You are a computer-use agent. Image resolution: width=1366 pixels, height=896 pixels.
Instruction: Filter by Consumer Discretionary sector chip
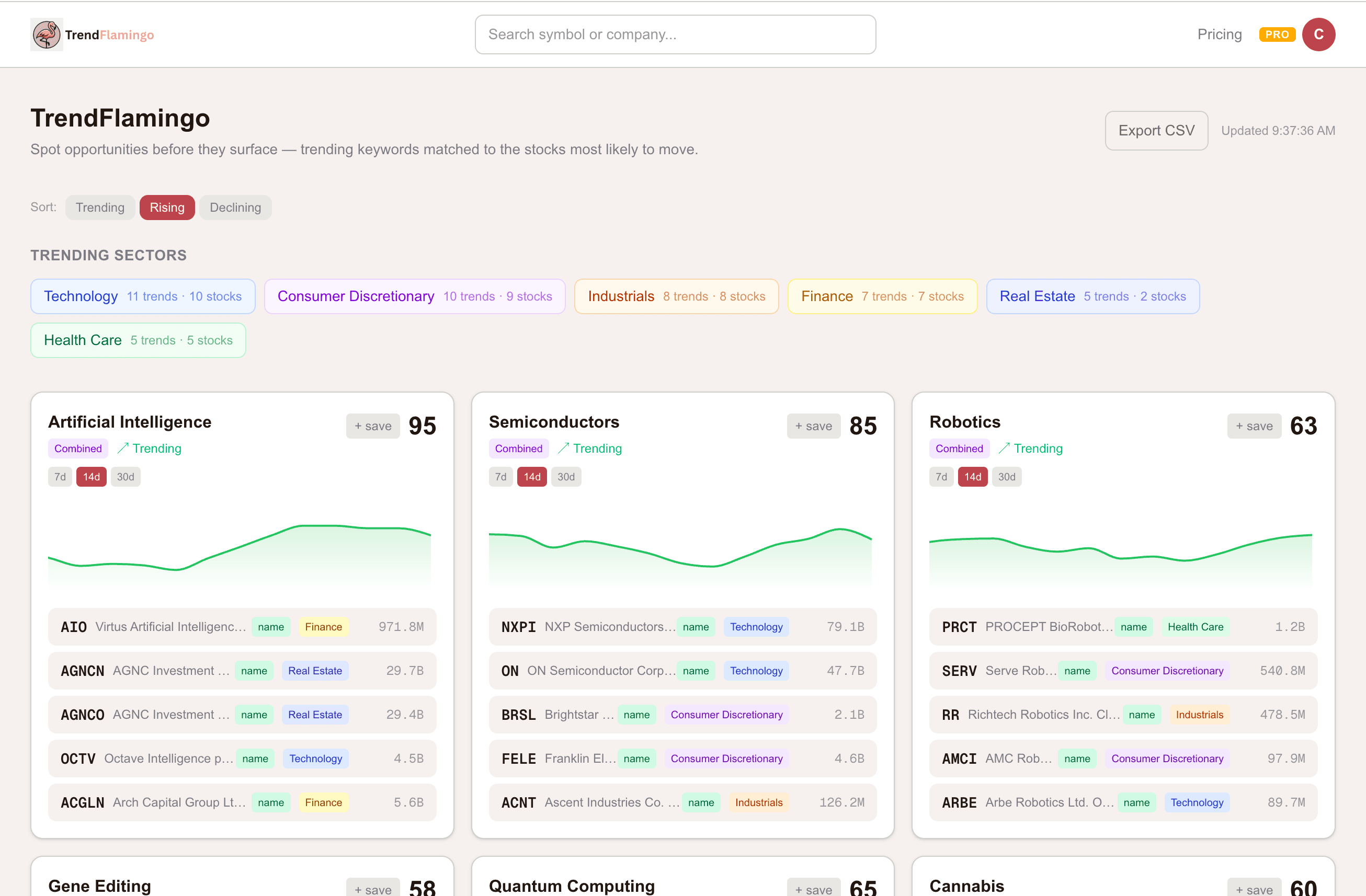414,296
